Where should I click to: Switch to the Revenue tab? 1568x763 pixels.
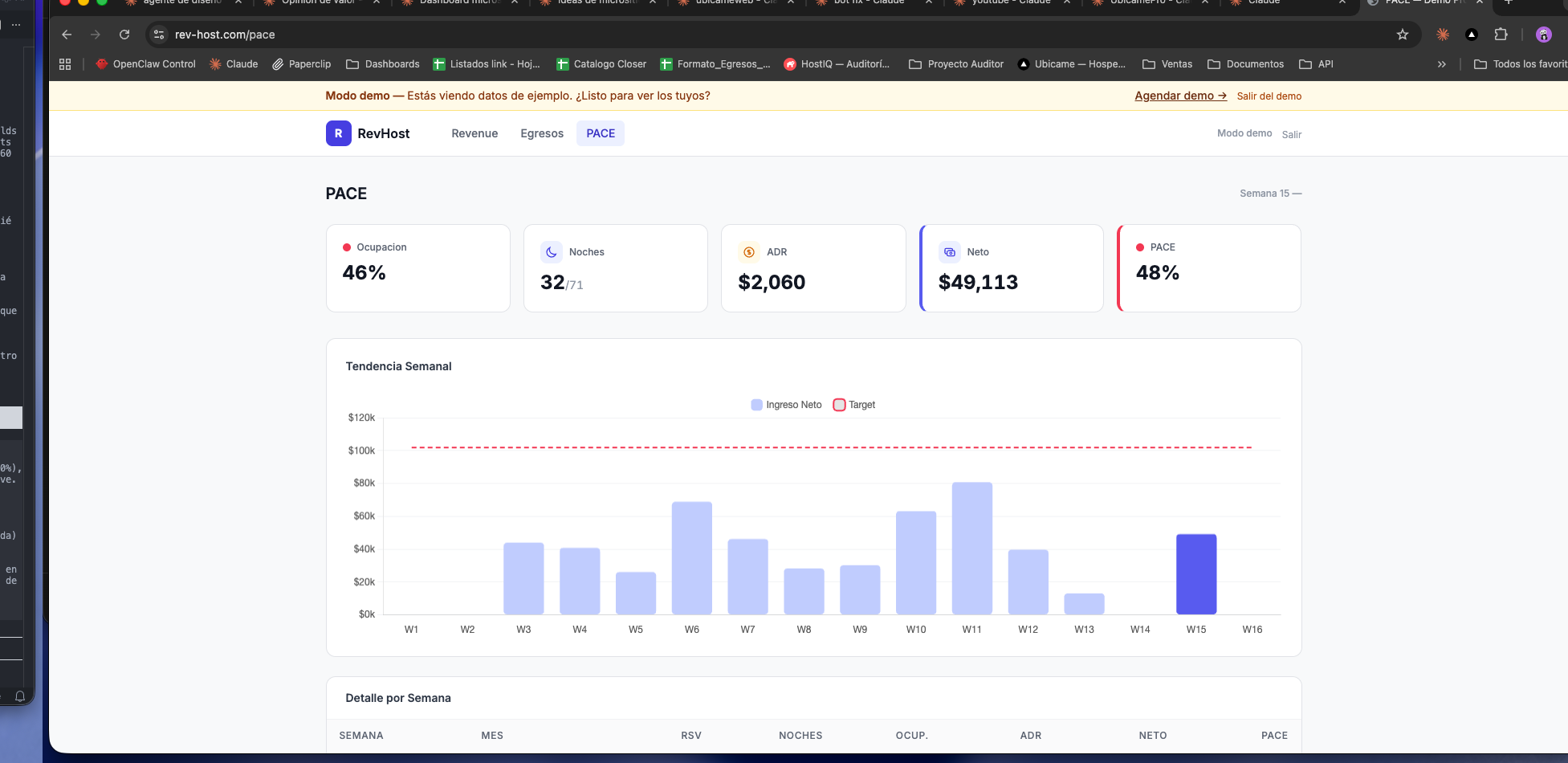click(x=474, y=133)
